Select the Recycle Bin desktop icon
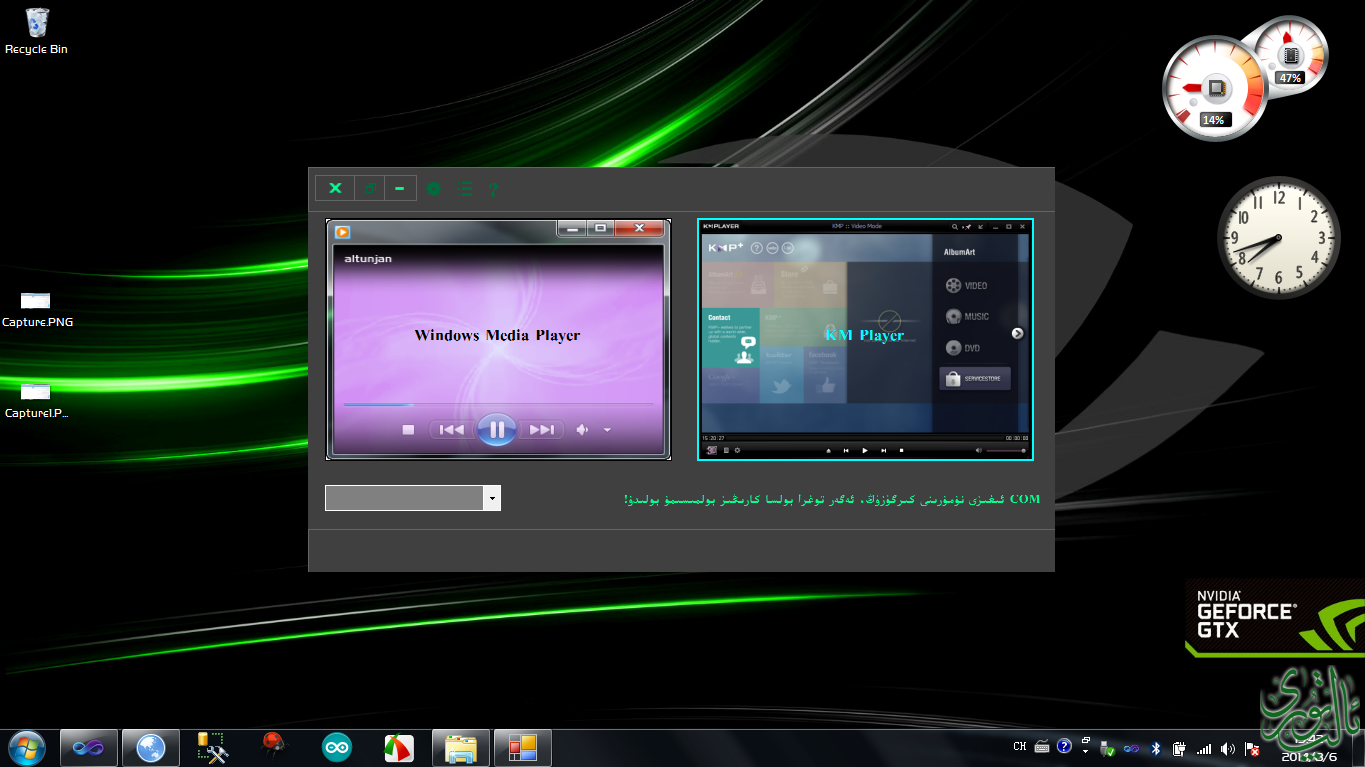The image size is (1365, 767). 37,31
